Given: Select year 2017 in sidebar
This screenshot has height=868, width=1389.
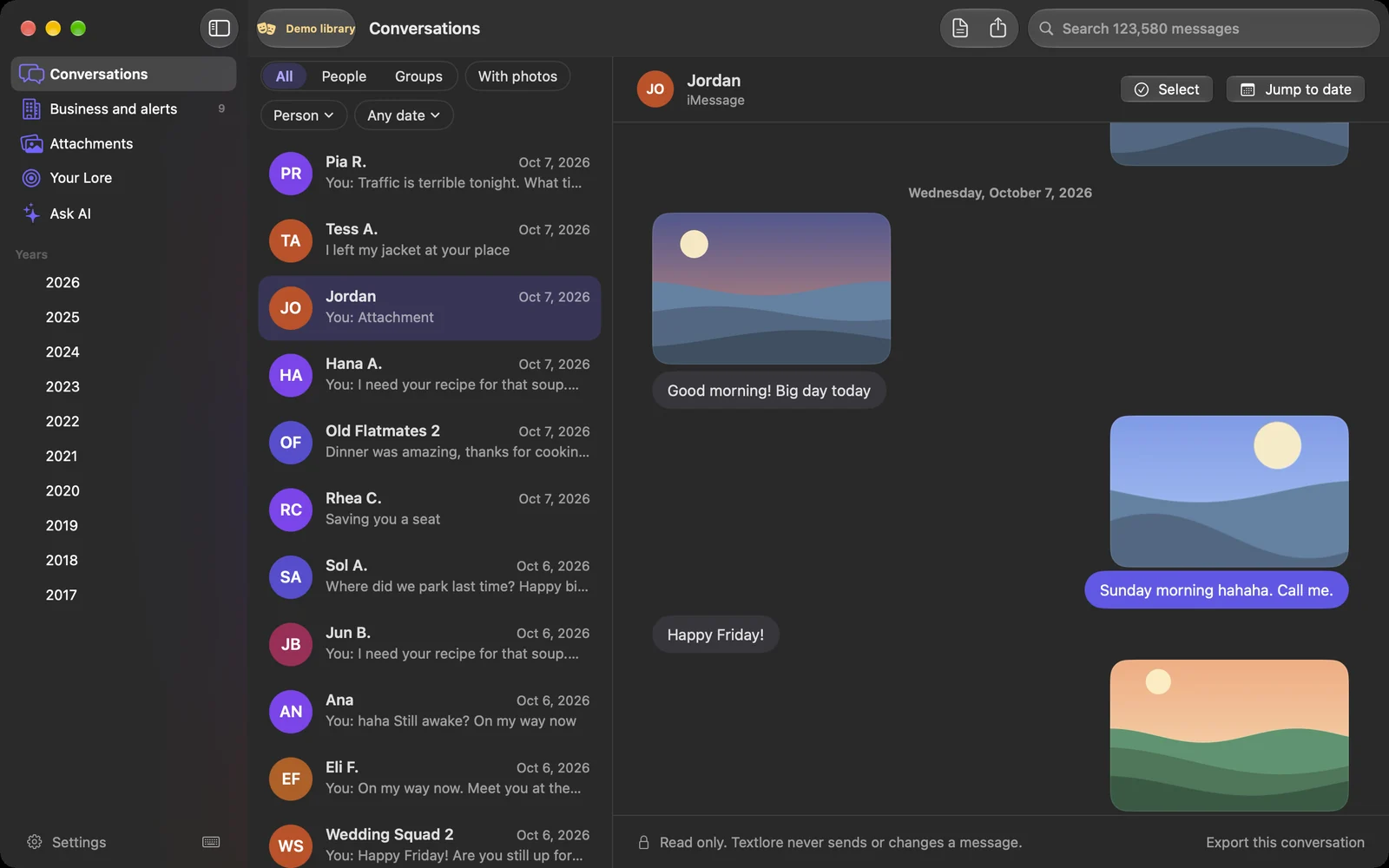Looking at the screenshot, I should pyautogui.click(x=62, y=595).
